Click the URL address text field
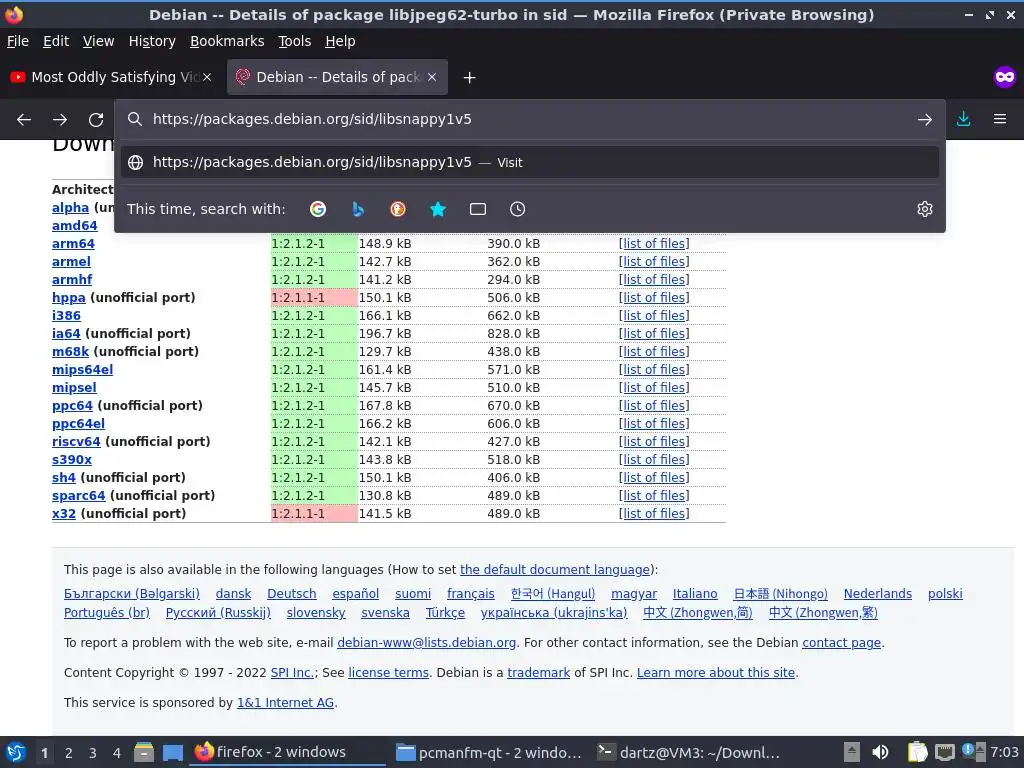 click(529, 120)
